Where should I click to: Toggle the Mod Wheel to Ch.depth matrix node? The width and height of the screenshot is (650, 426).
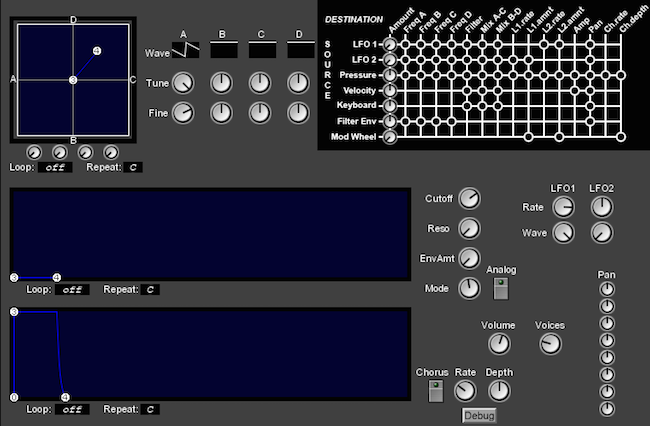point(620,137)
